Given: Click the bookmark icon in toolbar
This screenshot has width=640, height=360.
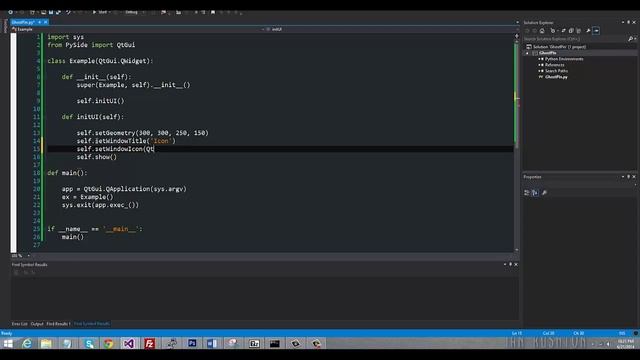Looking at the screenshot, I should click(213, 12).
